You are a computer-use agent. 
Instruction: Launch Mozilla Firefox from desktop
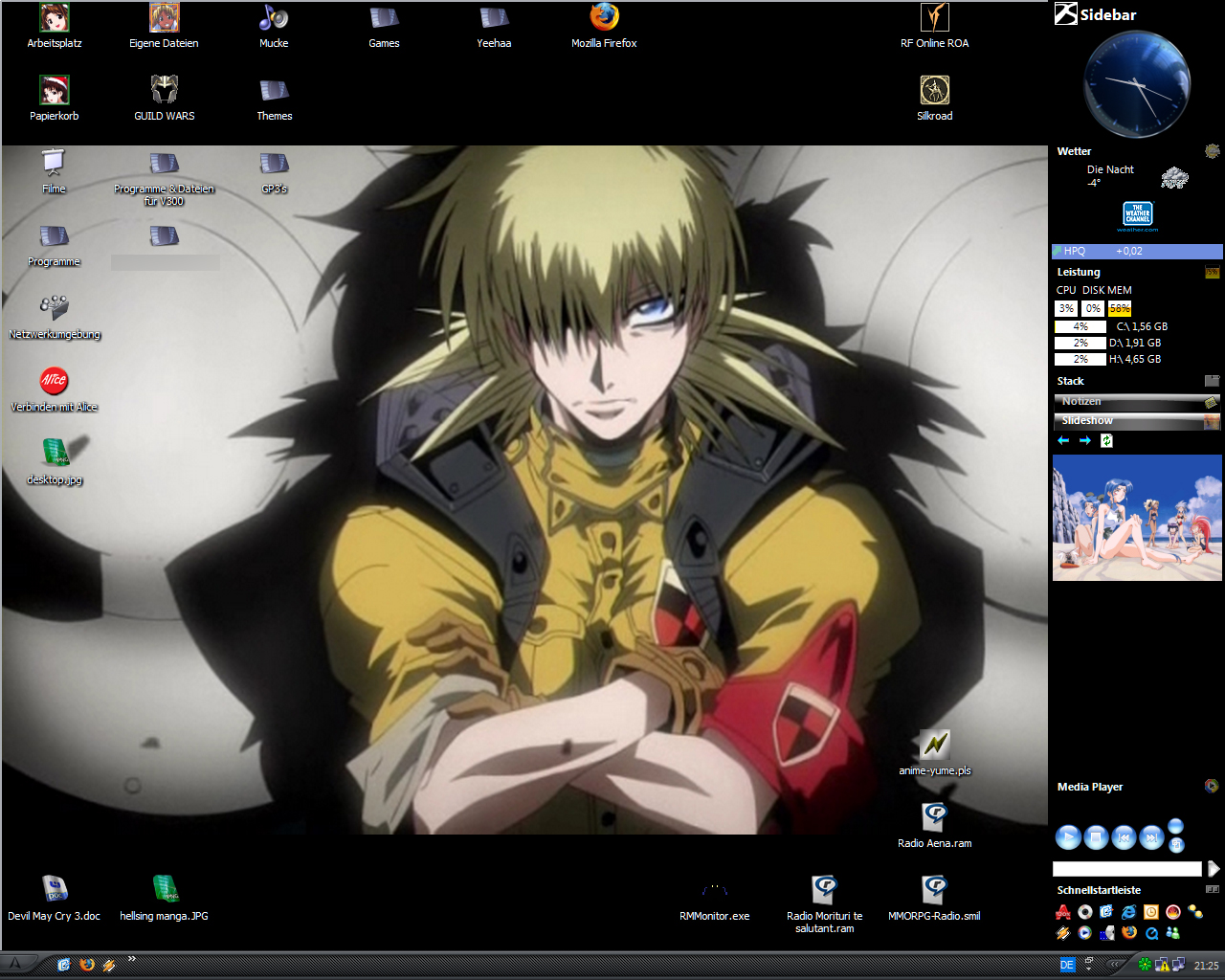tap(604, 25)
